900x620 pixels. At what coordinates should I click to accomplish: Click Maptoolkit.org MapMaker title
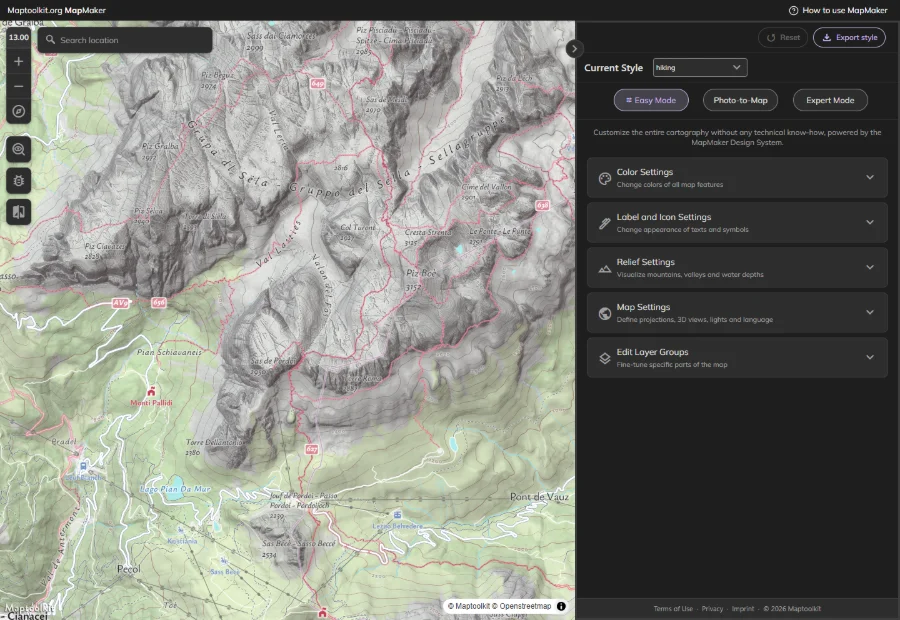click(56, 10)
